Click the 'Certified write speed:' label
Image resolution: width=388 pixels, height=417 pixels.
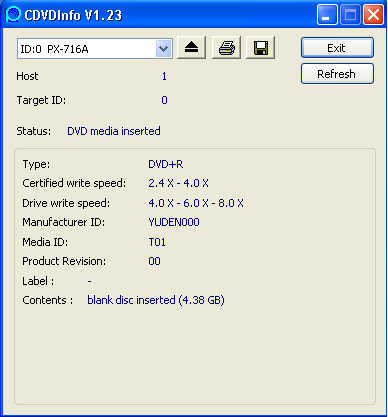(74, 183)
